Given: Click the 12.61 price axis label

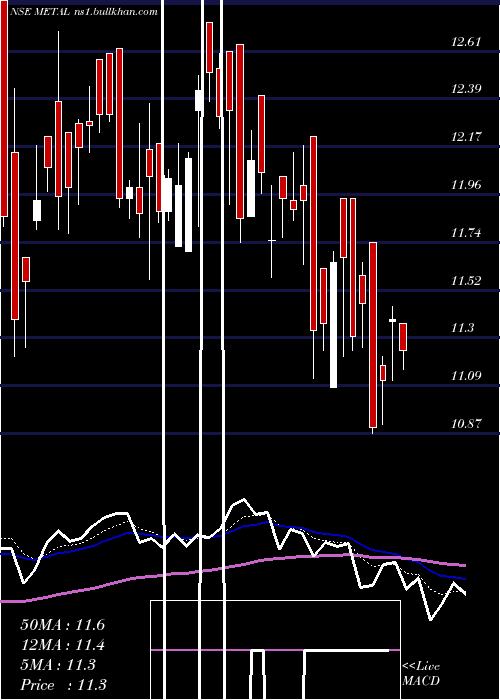Looking at the screenshot, I should pyautogui.click(x=466, y=42).
